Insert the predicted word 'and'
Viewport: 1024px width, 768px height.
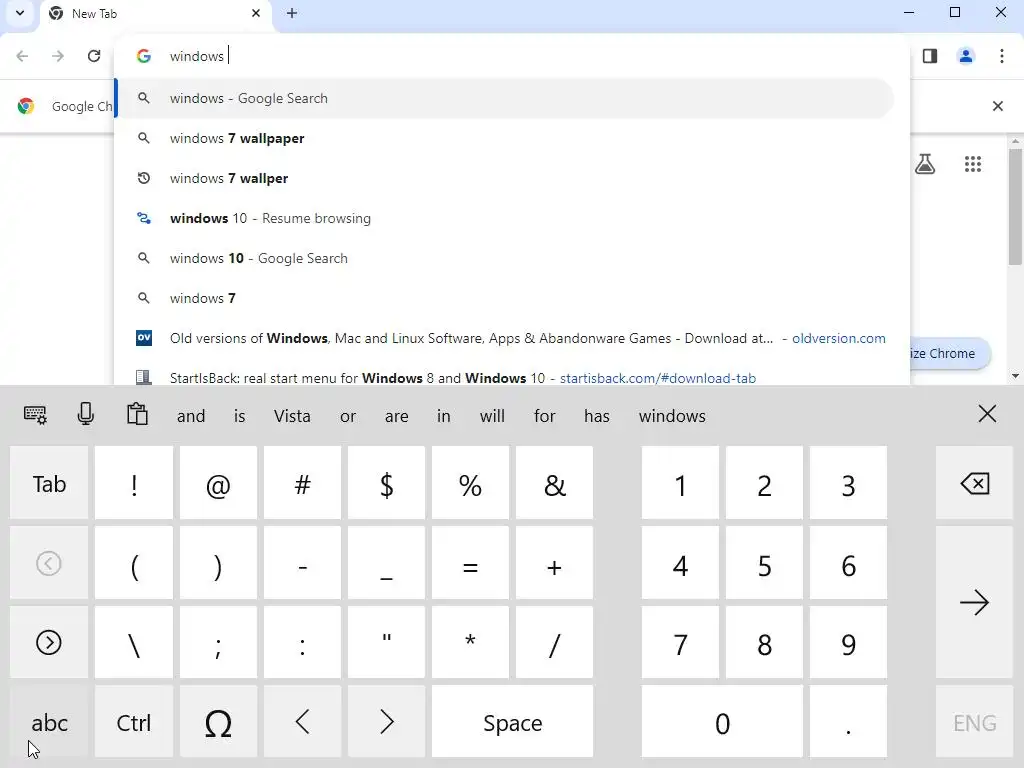[191, 416]
